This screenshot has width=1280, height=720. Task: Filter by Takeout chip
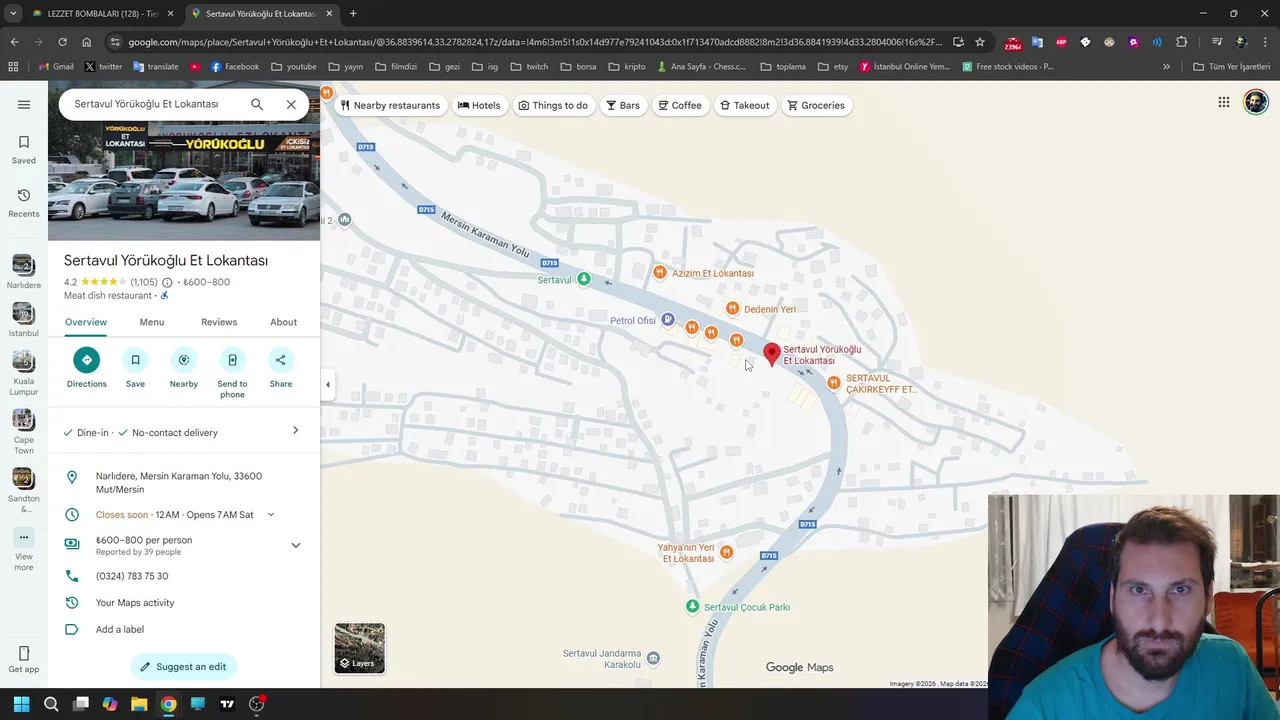[744, 105]
